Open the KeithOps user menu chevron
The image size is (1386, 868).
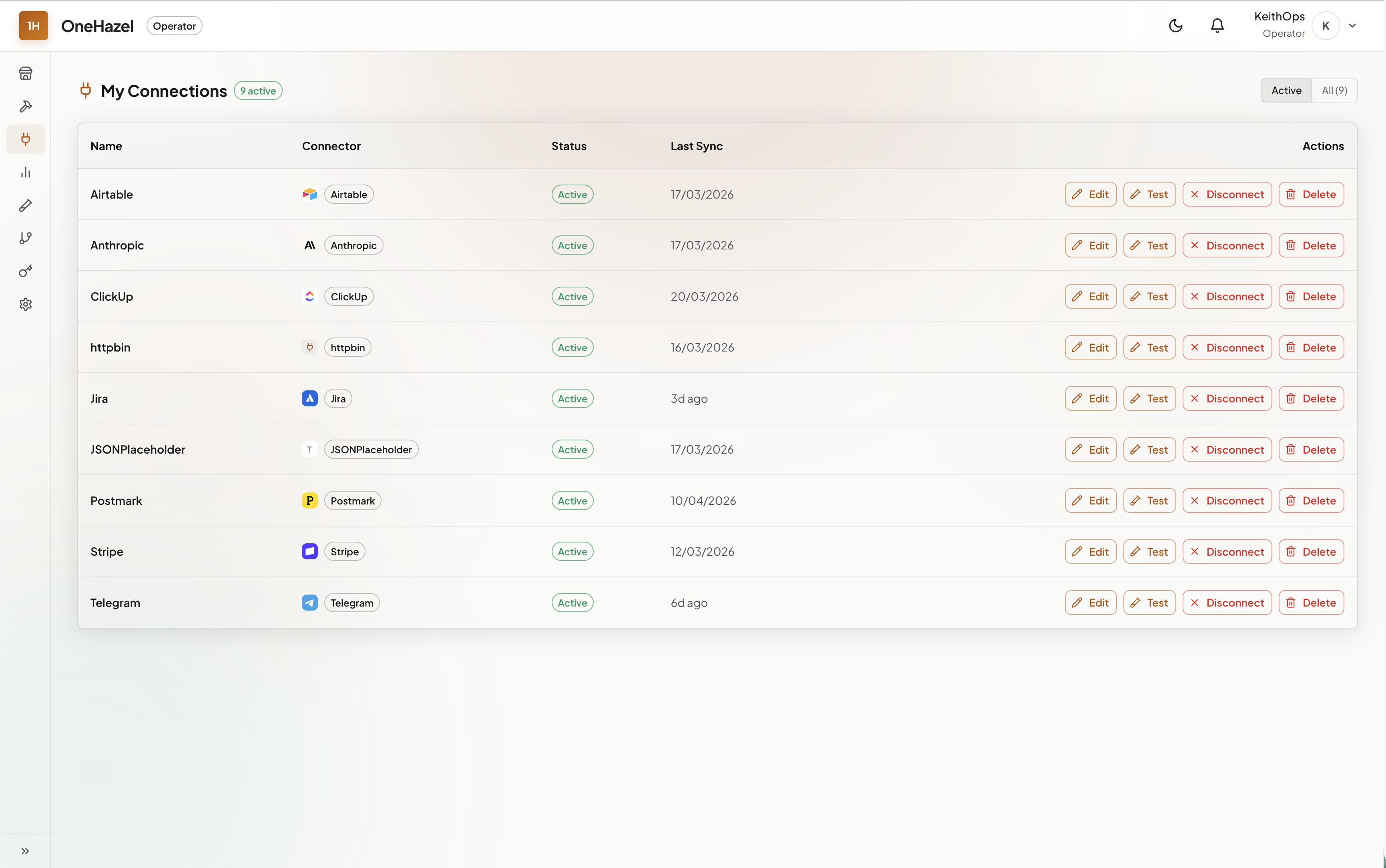[1352, 26]
